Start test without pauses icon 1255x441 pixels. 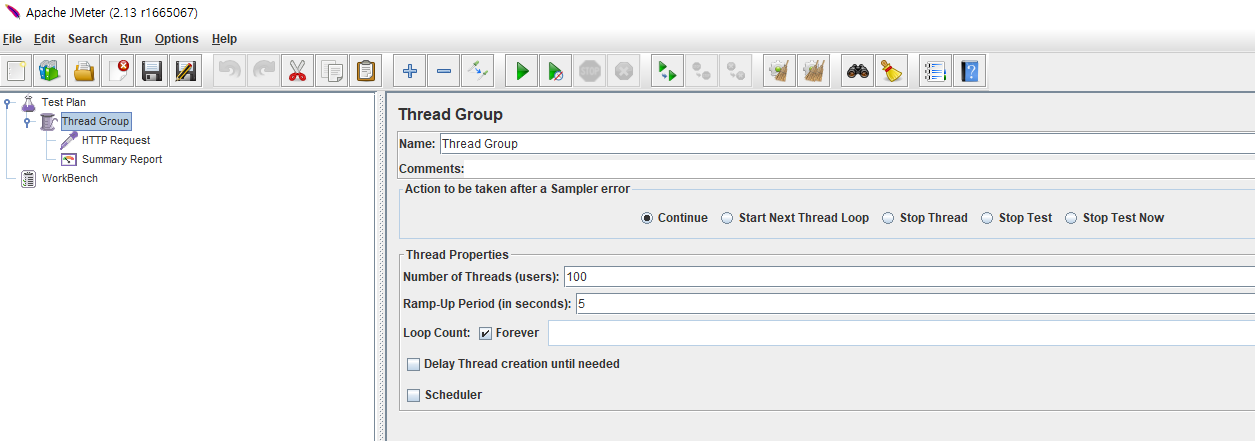[556, 71]
